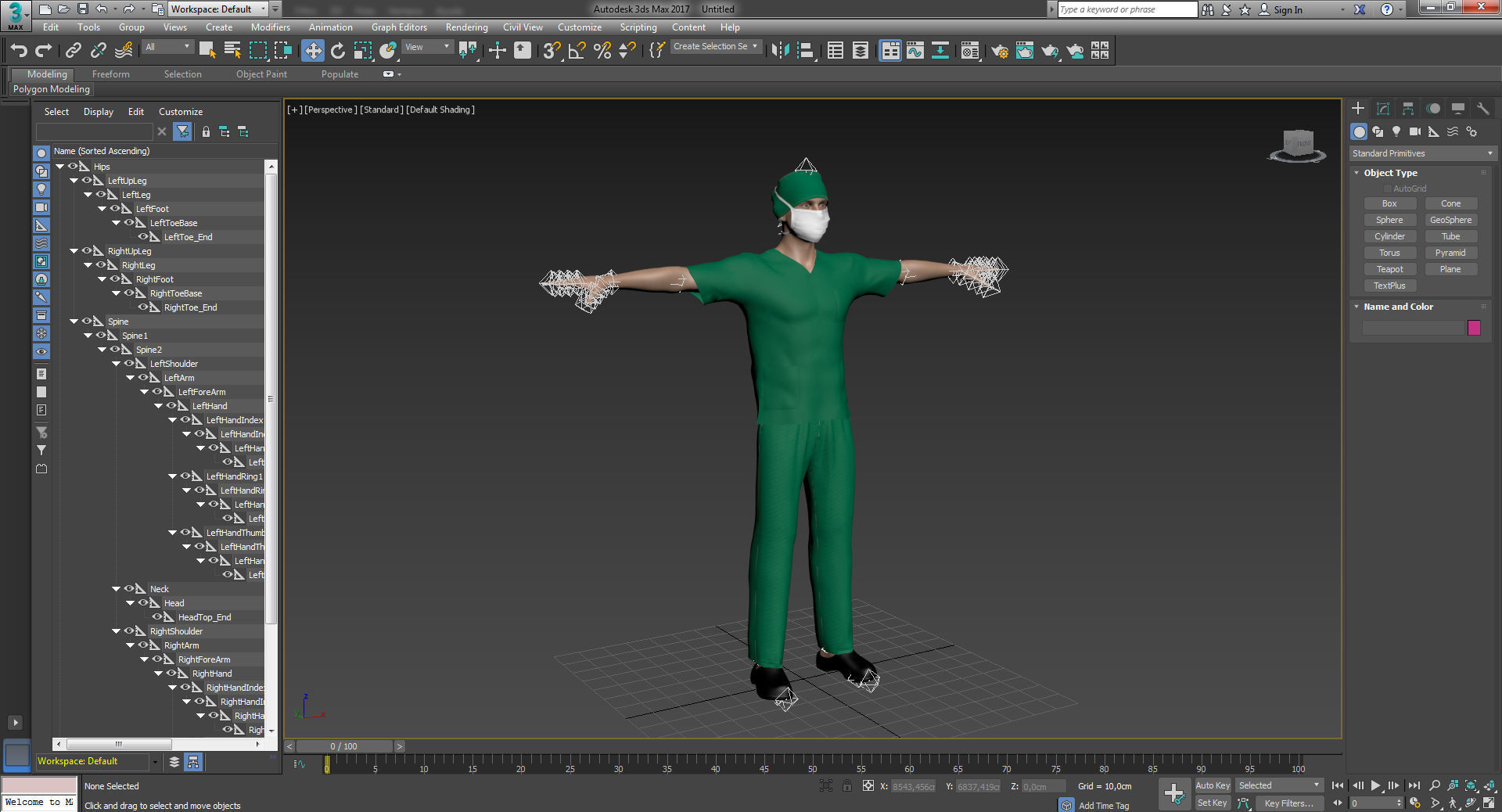Choose the Lights category icon
The width and height of the screenshot is (1502, 812).
click(x=1396, y=131)
